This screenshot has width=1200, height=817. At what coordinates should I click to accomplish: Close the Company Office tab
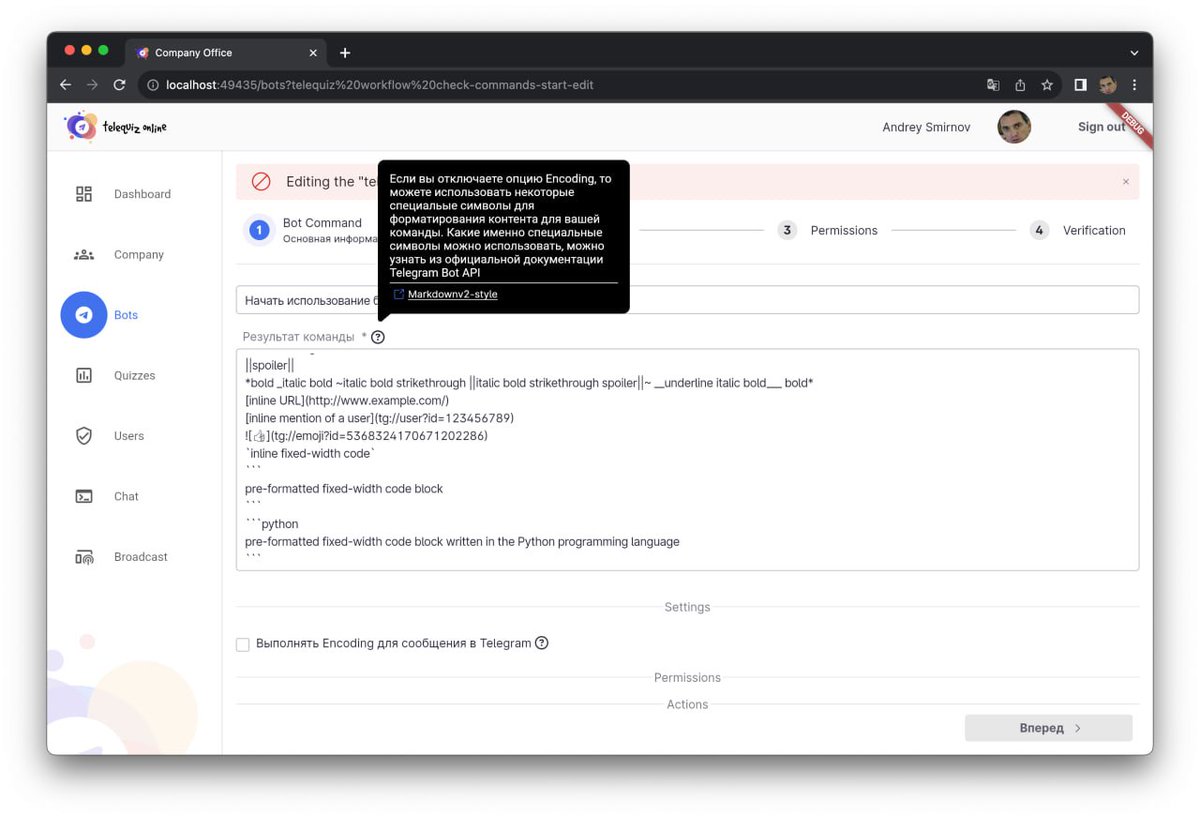313,53
